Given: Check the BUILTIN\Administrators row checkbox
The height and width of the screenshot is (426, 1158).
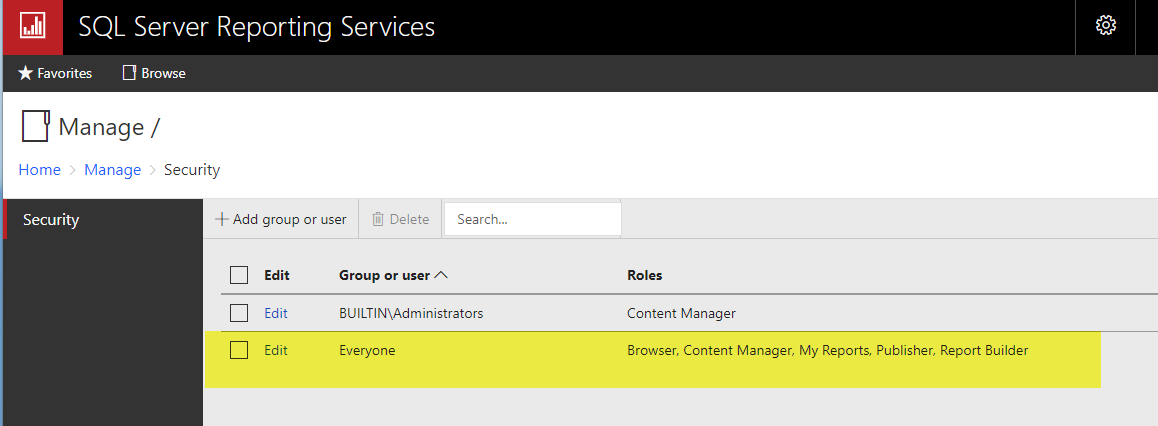Looking at the screenshot, I should pos(239,313).
